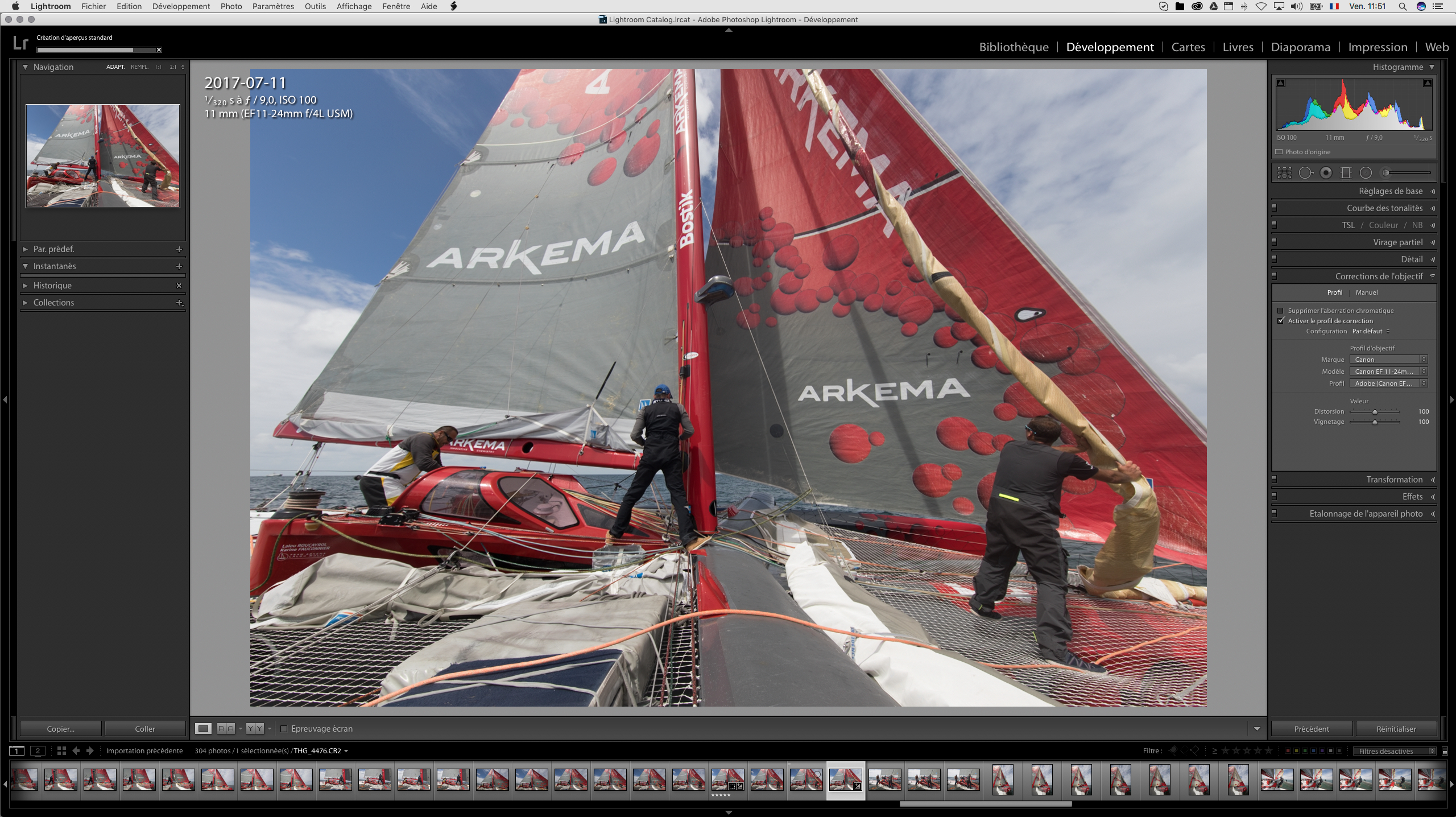Adjust the Distorsion slider
The width and height of the screenshot is (1456, 817).
pyautogui.click(x=1375, y=412)
